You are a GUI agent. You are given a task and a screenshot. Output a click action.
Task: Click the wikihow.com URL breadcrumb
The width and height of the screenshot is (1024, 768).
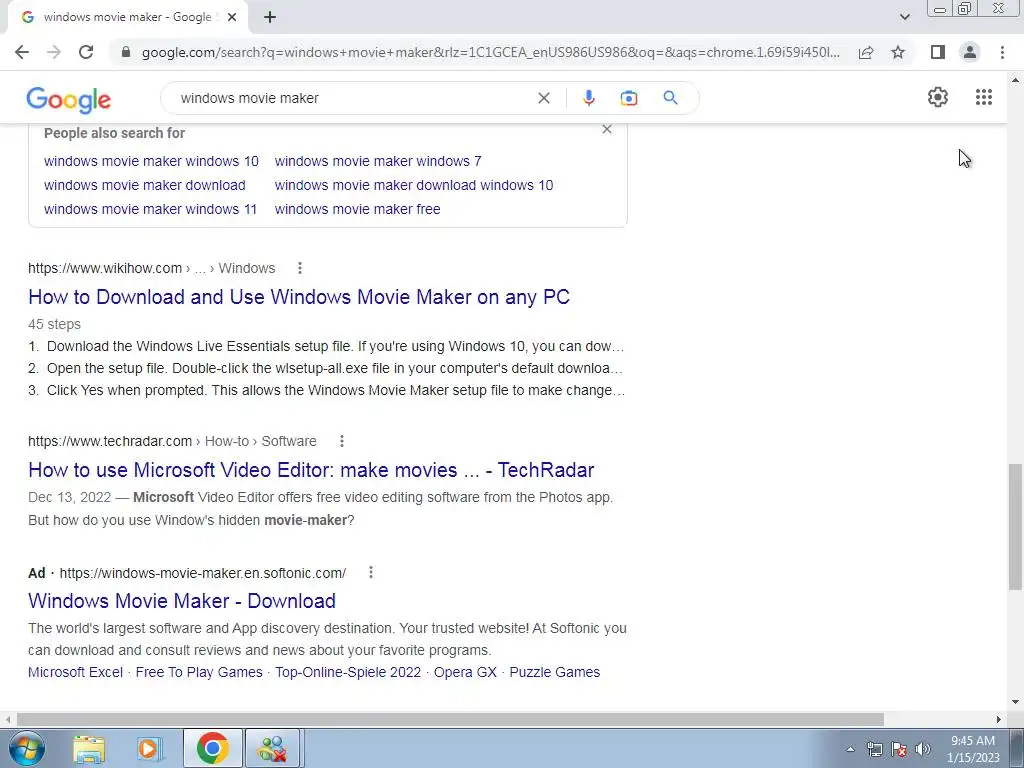coord(152,268)
